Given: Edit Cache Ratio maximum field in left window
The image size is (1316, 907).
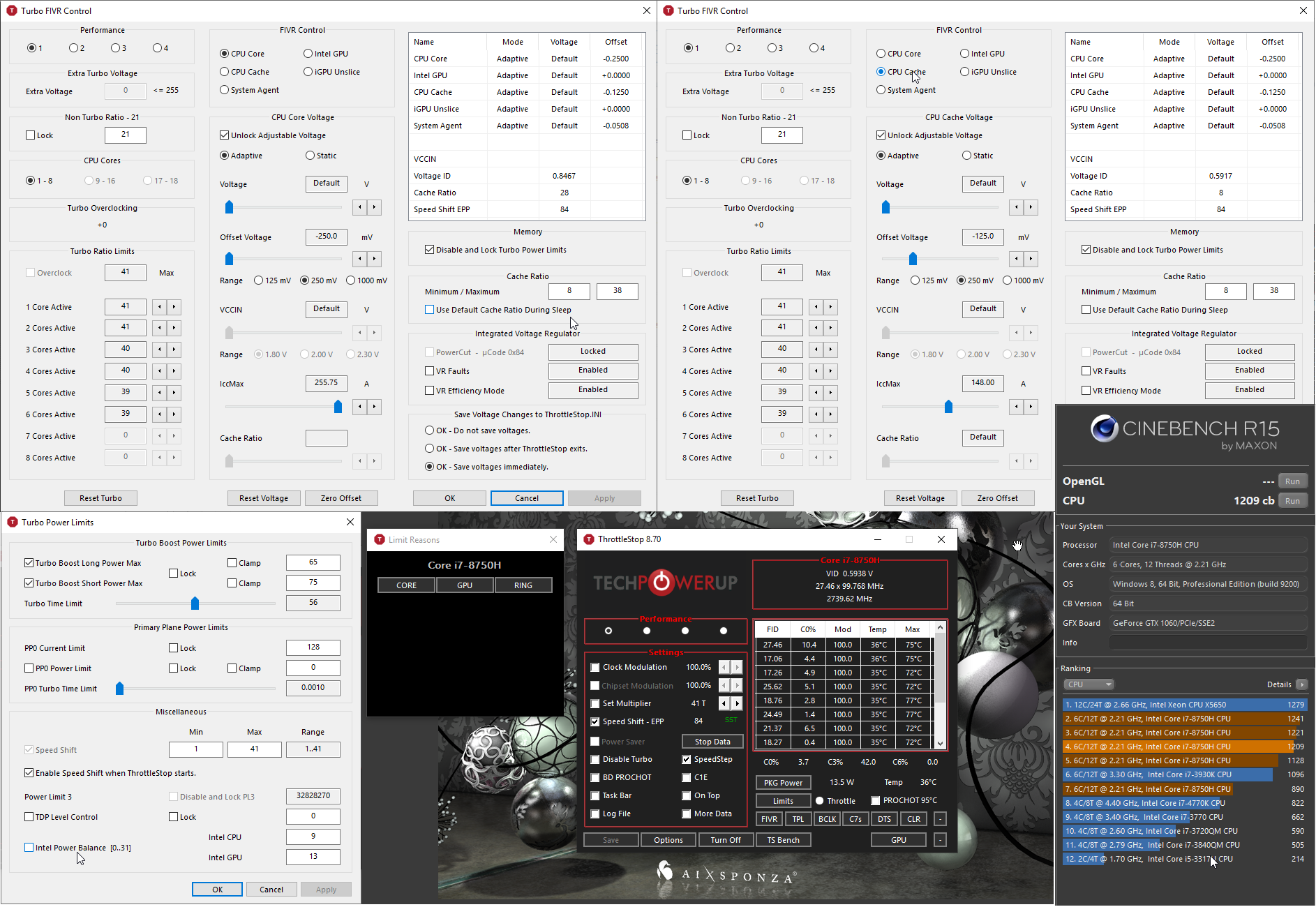Looking at the screenshot, I should pyautogui.click(x=618, y=291).
